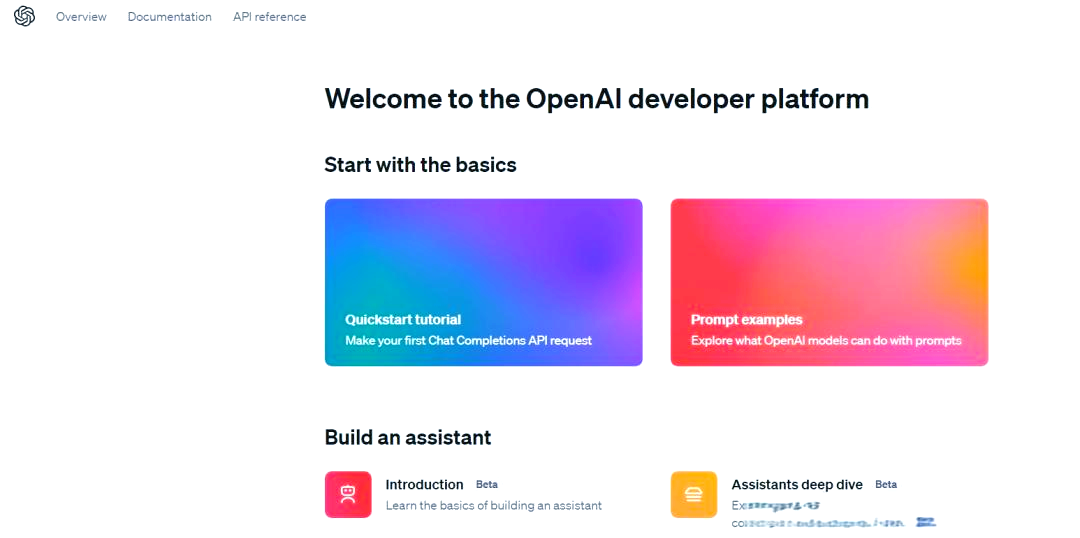The width and height of the screenshot is (1080, 538).
Task: Click 'Make your first Chat Completions API request'
Action: tap(468, 340)
